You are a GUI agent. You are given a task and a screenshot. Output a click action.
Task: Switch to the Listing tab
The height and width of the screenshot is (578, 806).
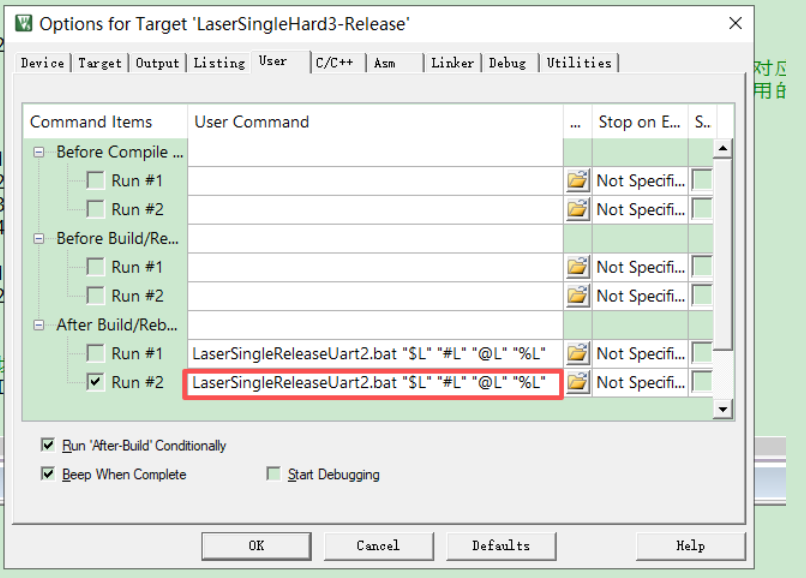click(219, 63)
